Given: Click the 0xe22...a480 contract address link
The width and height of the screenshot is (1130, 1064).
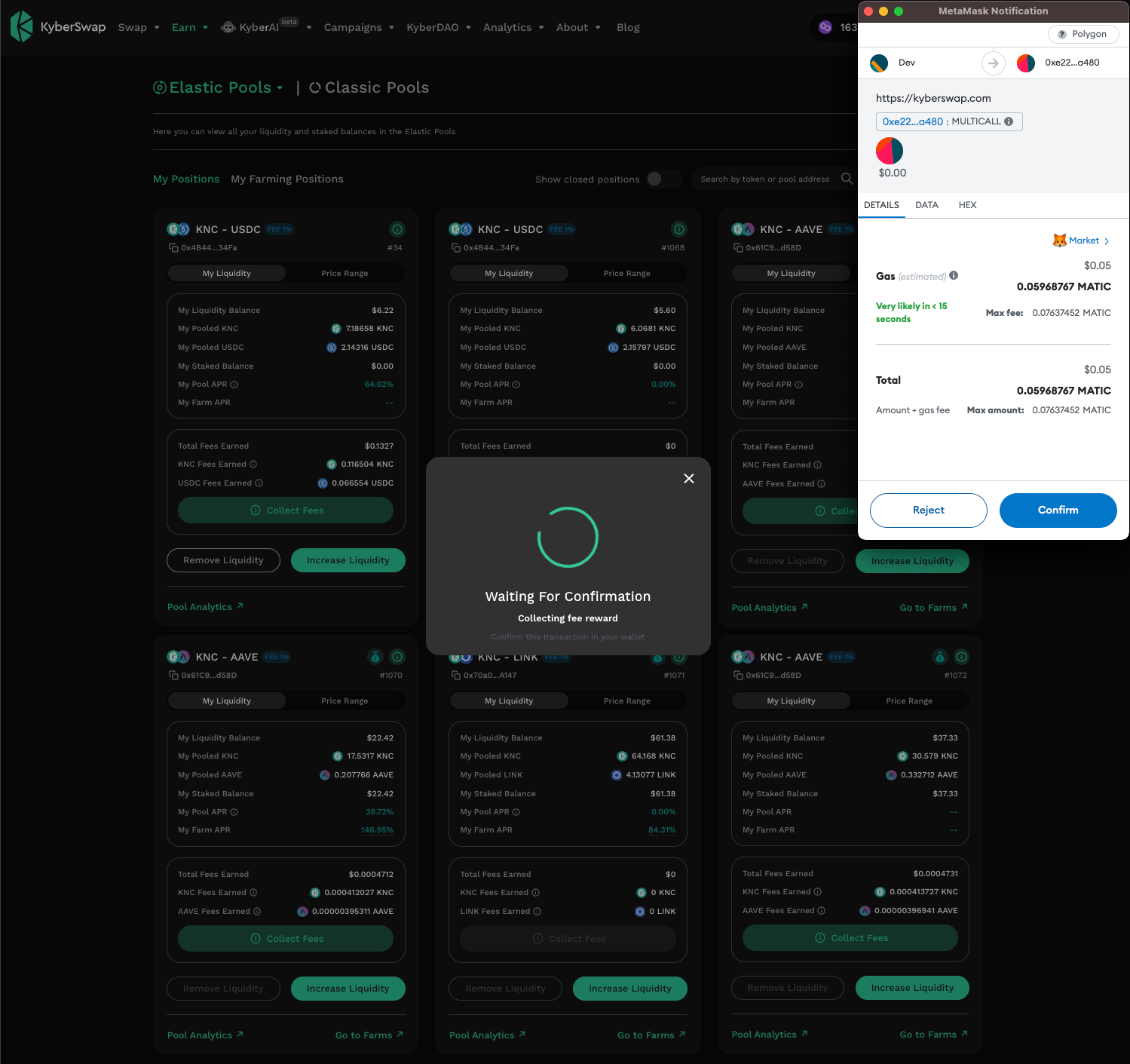Looking at the screenshot, I should pyautogui.click(x=912, y=121).
